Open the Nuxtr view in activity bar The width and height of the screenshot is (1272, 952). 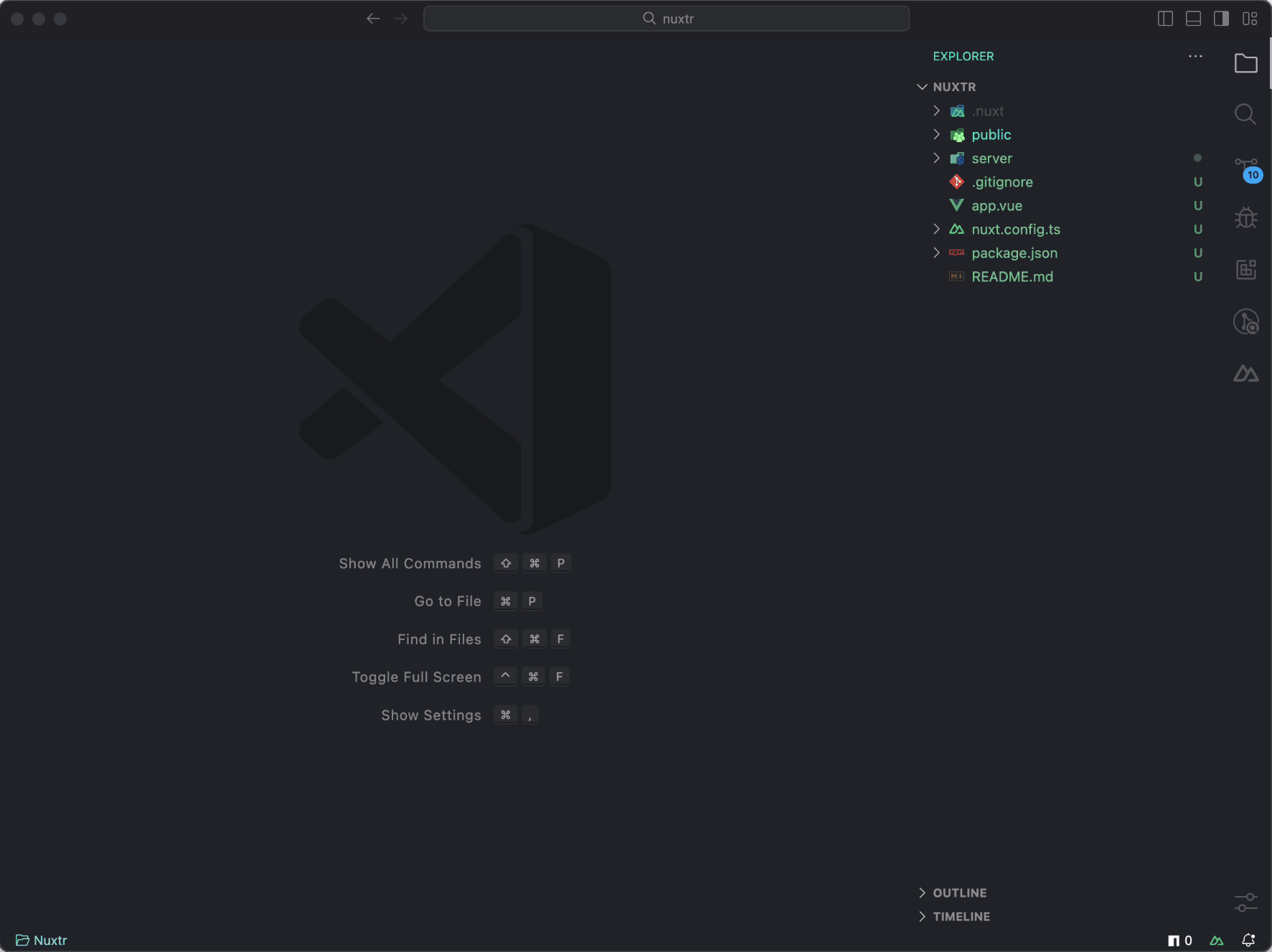pyautogui.click(x=1246, y=373)
